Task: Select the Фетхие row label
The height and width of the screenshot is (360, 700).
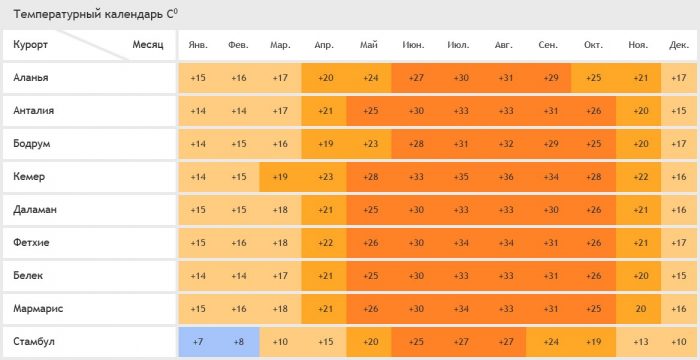Action: coord(31,243)
